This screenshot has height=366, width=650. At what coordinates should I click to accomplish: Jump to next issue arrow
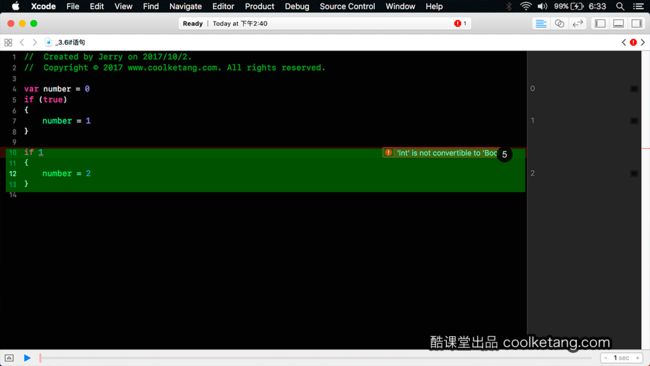point(643,42)
